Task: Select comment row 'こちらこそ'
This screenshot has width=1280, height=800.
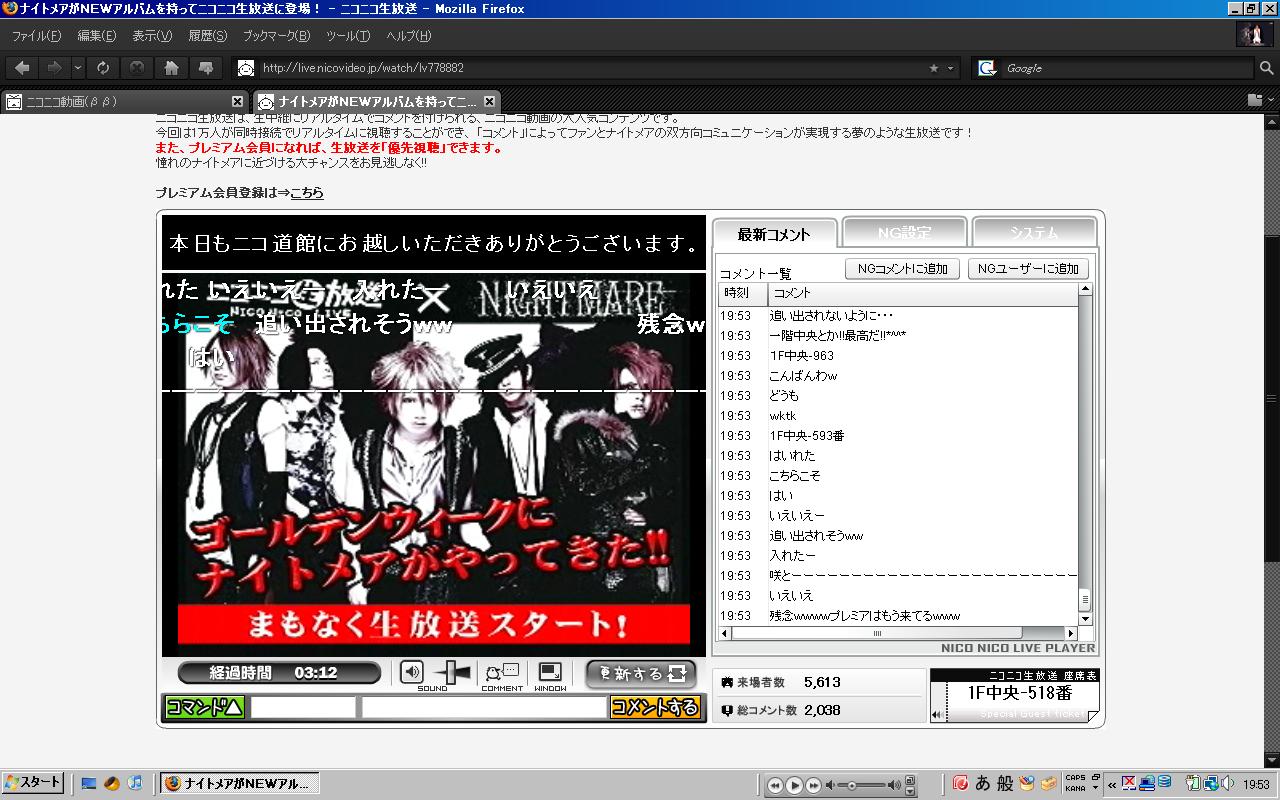Action: [898, 476]
